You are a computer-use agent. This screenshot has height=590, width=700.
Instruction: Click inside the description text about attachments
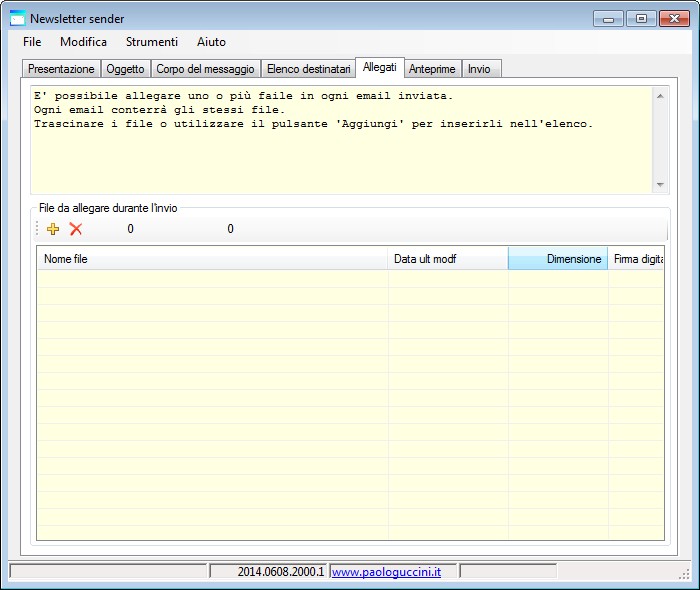342,140
